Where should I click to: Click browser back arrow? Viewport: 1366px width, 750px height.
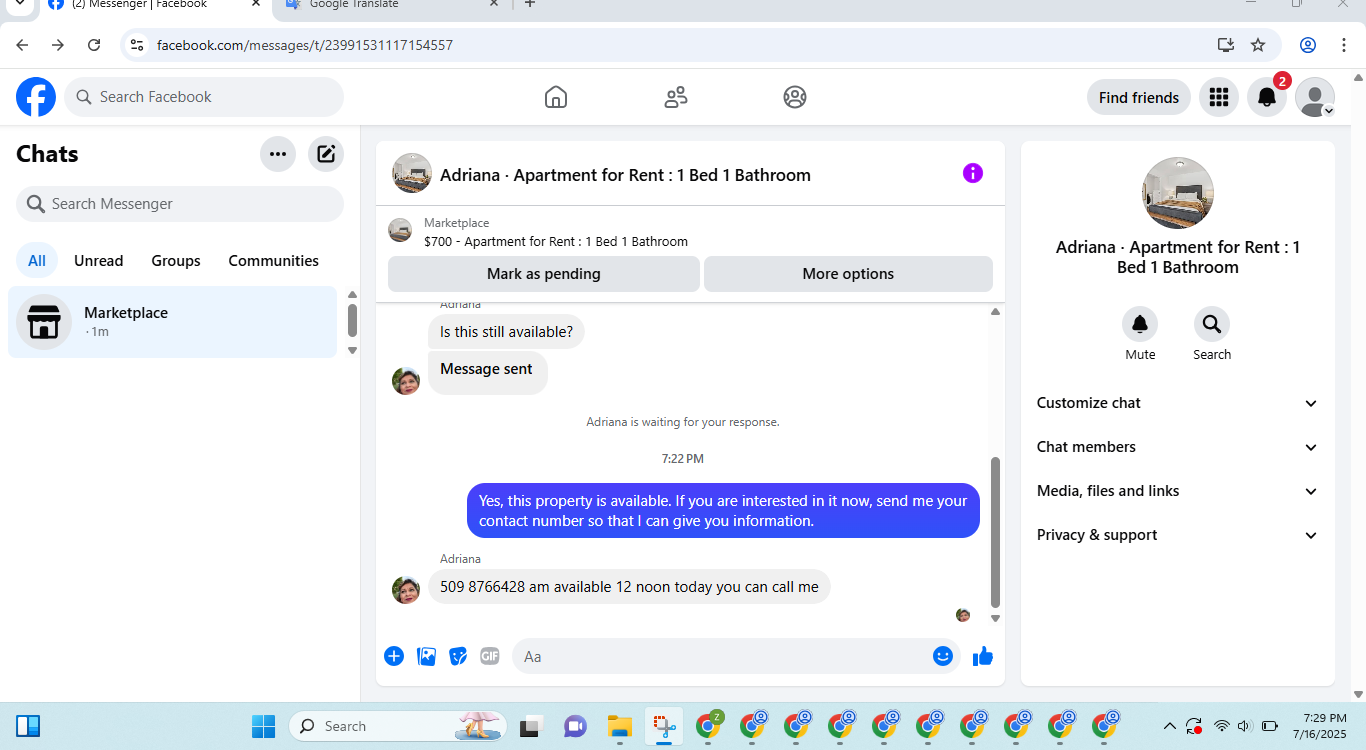pyautogui.click(x=22, y=45)
